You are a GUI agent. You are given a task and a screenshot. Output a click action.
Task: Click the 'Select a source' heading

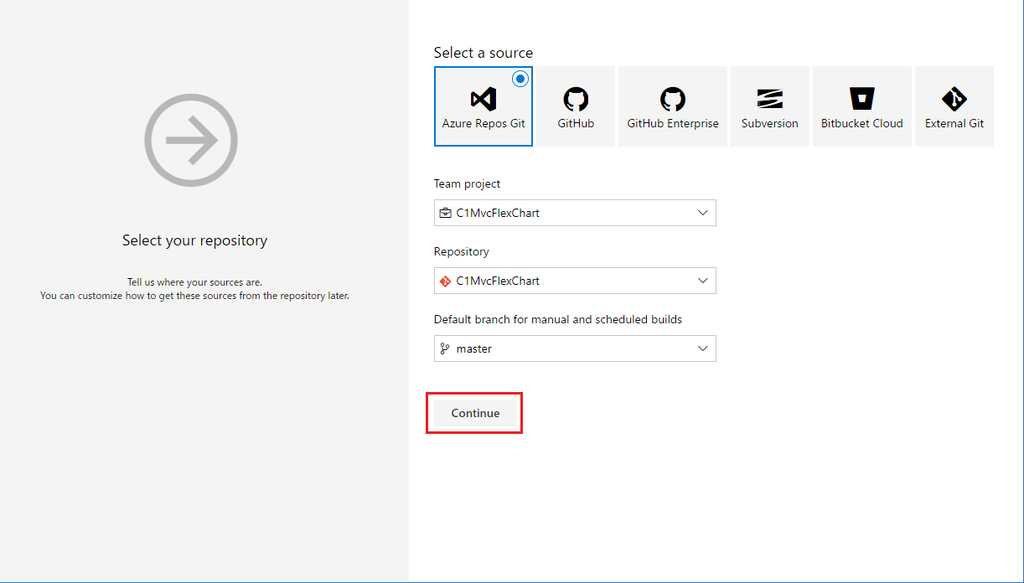coord(483,53)
